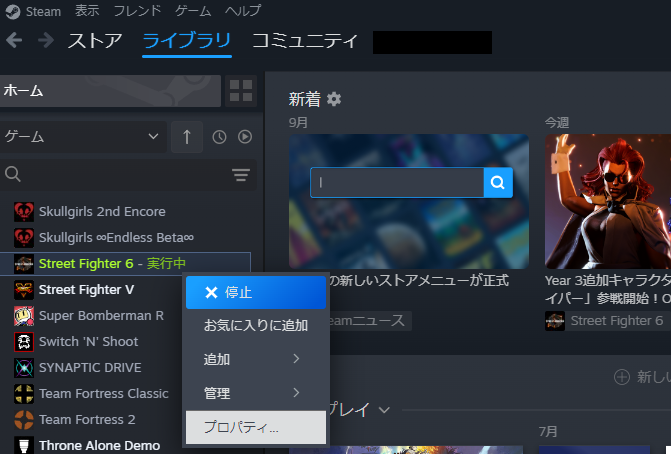
Task: Switch to the ライブラリ tab
Action: click(x=187, y=41)
